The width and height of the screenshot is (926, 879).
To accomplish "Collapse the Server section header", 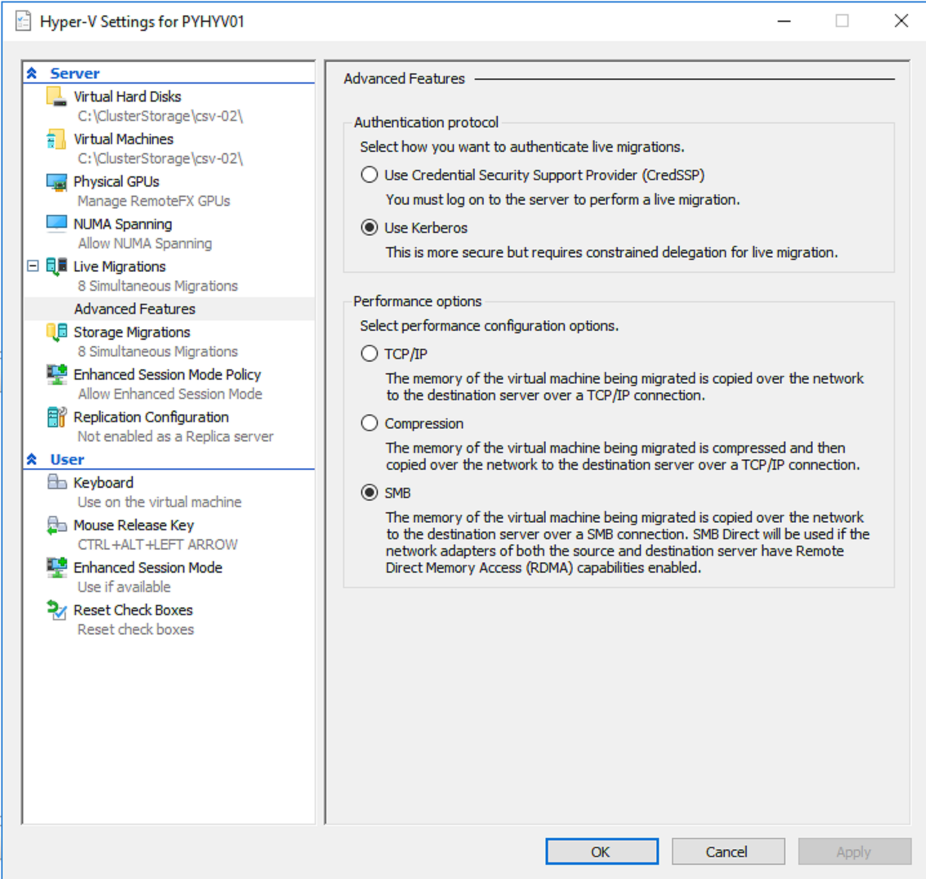I will tap(32, 73).
